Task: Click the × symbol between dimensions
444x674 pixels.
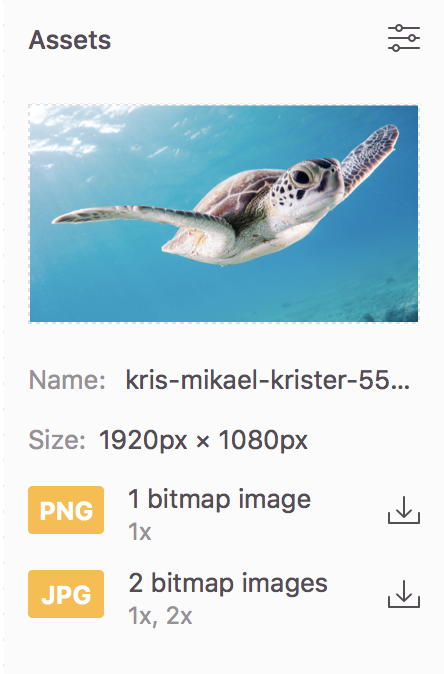Action: tap(202, 441)
